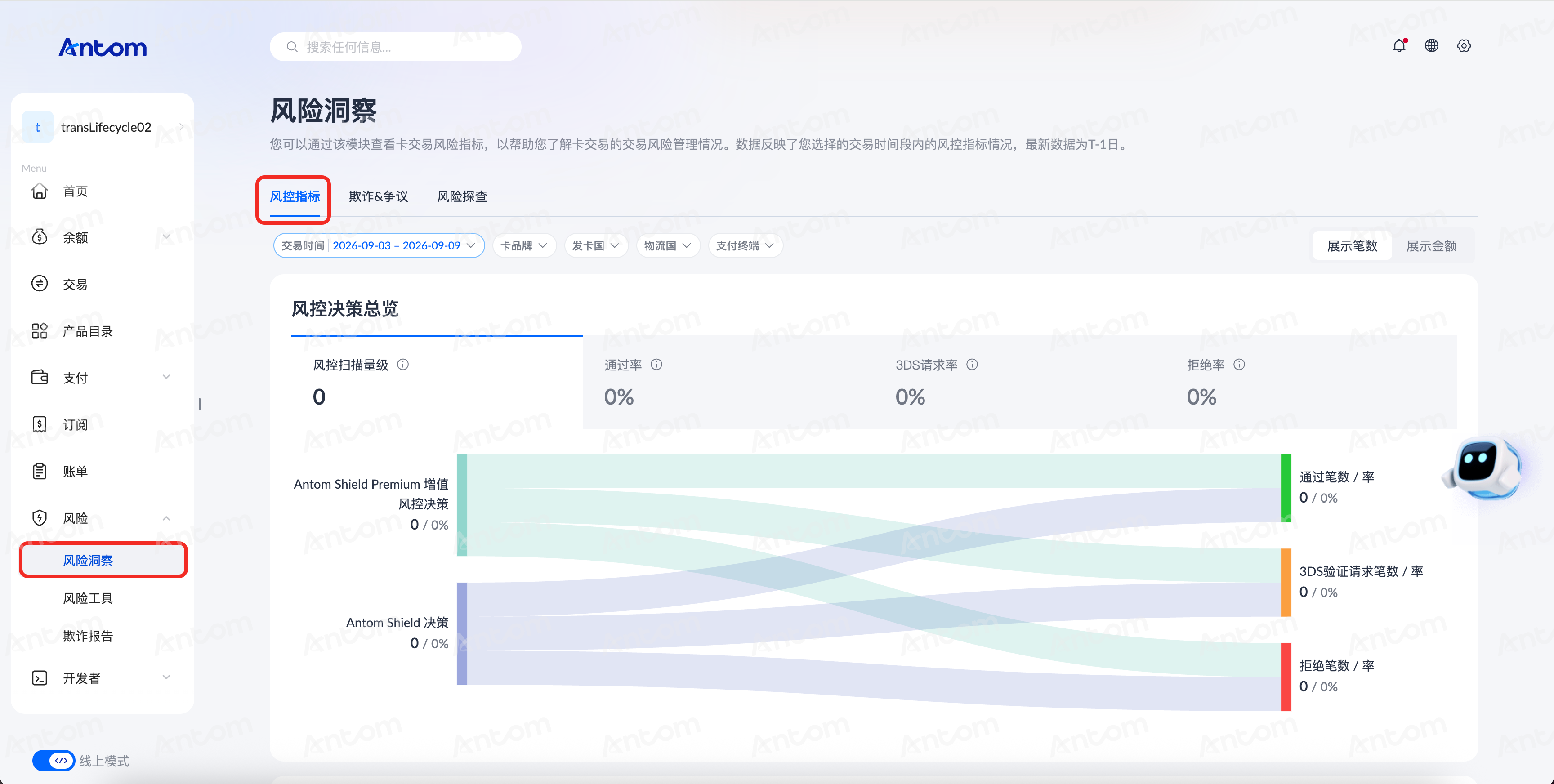Click info icon beside 3DS请求率
Screen dimensions: 1554x784
(972, 365)
